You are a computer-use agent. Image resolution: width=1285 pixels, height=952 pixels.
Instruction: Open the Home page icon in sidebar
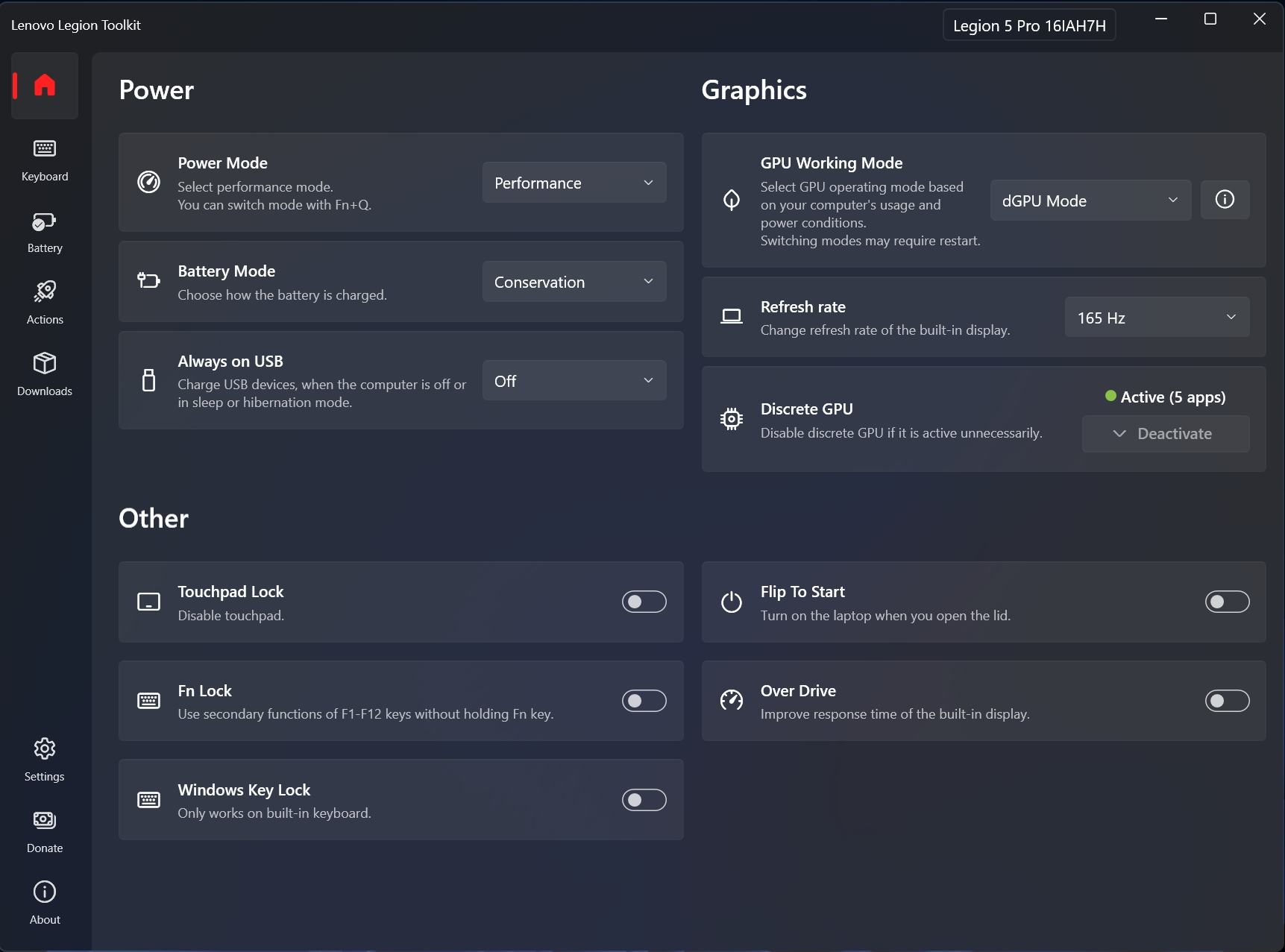(45, 85)
